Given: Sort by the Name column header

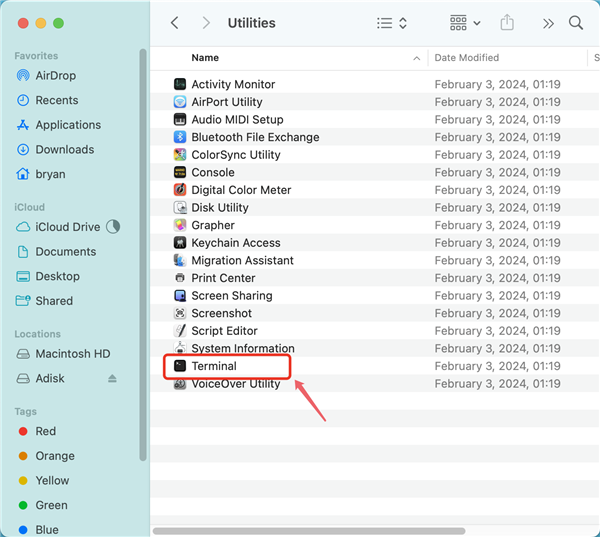Looking at the screenshot, I should (x=205, y=58).
